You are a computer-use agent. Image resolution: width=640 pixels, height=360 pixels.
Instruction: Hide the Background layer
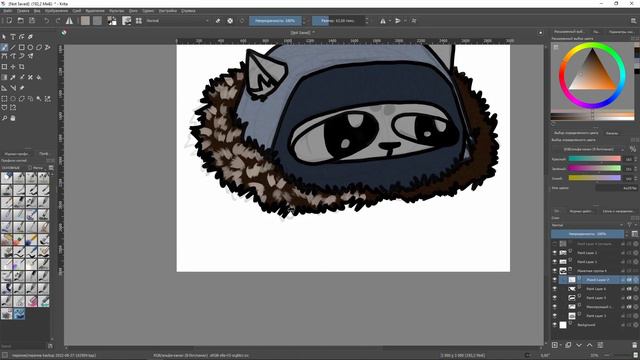click(554, 325)
